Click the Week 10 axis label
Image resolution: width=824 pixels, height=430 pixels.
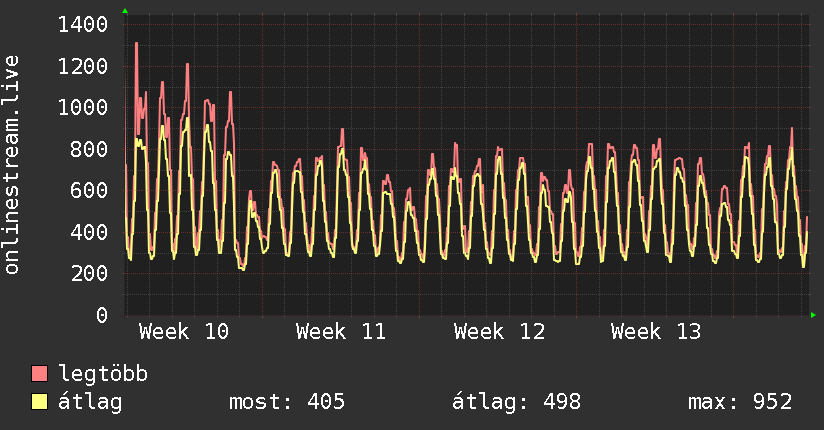coord(184,332)
